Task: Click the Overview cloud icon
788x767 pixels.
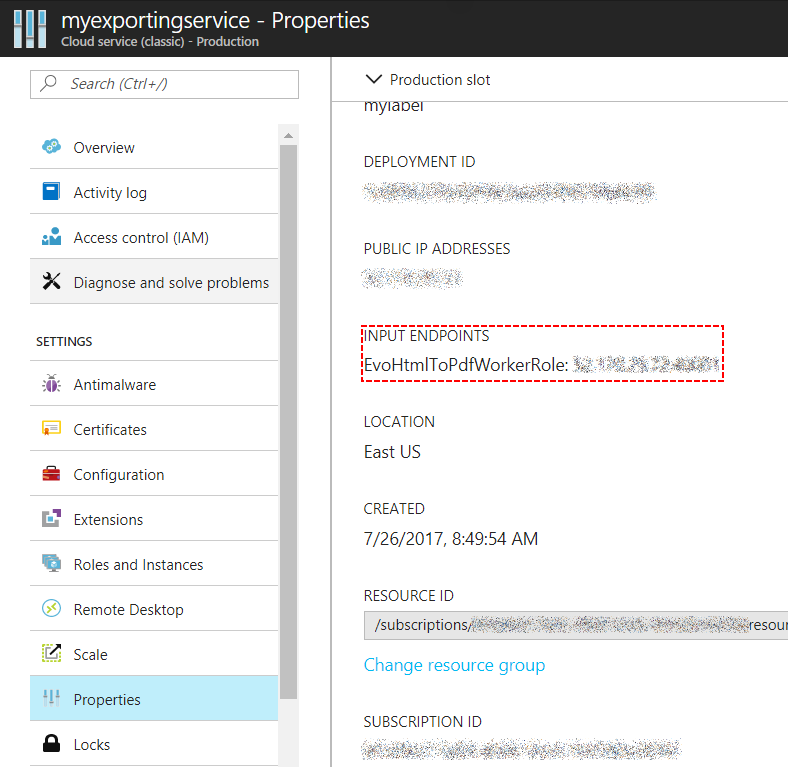Action: click(51, 147)
